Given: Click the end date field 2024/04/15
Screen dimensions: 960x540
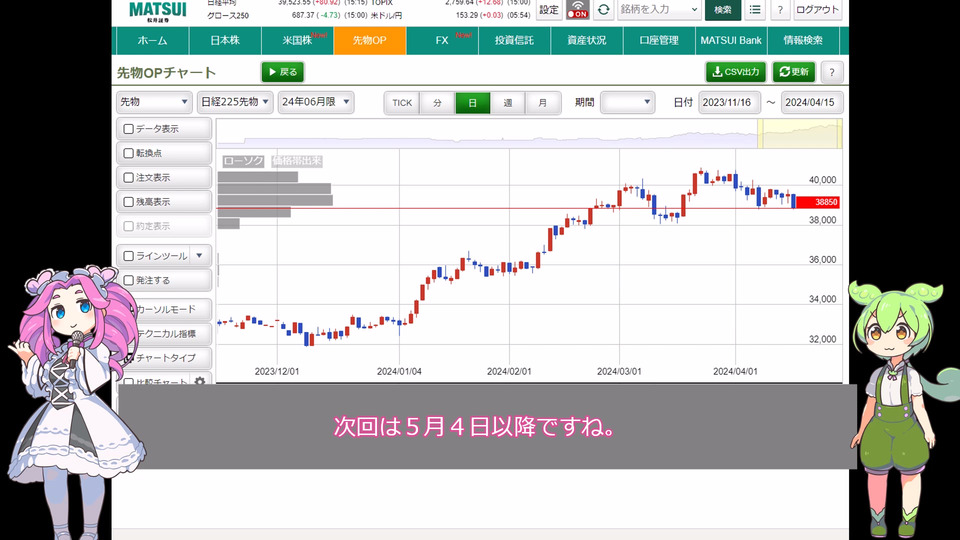Looking at the screenshot, I should 812,102.
